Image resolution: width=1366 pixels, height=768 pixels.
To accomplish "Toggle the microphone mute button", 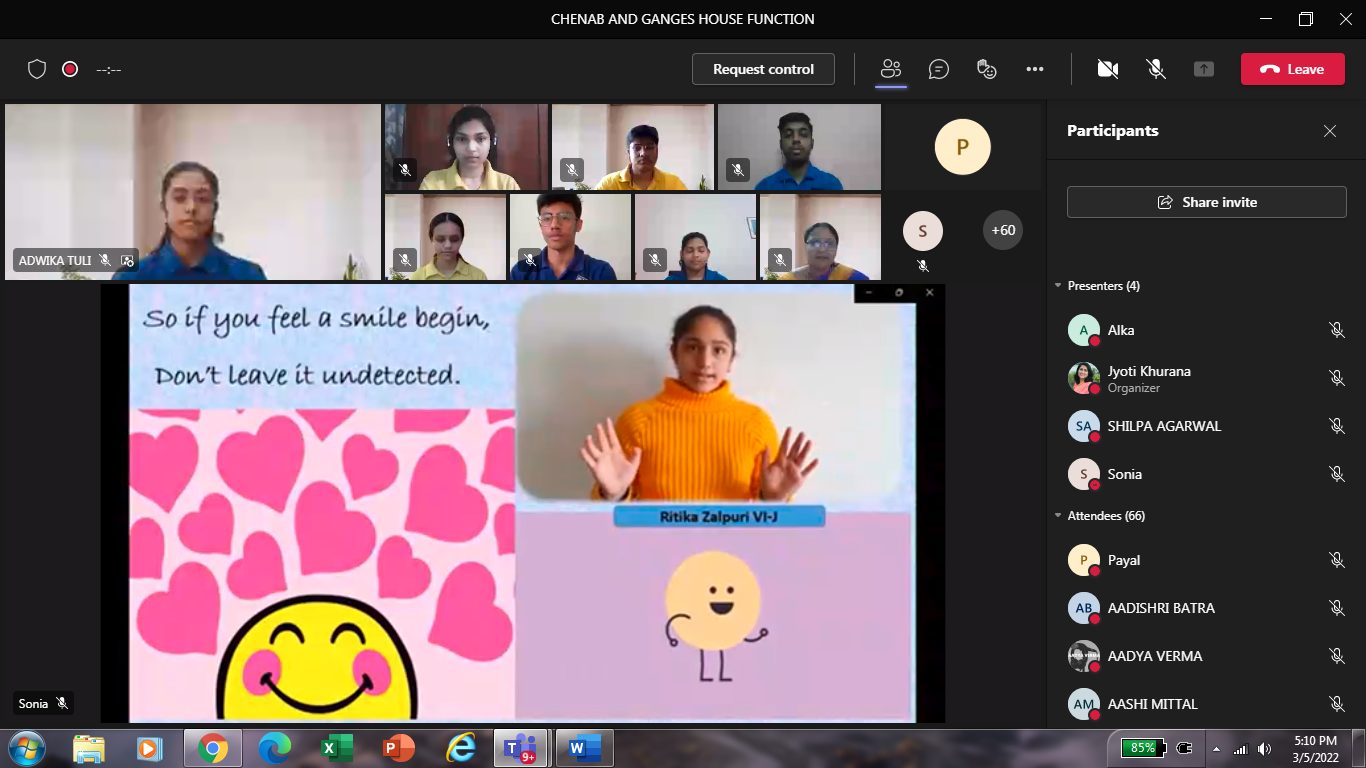I will click(1156, 69).
